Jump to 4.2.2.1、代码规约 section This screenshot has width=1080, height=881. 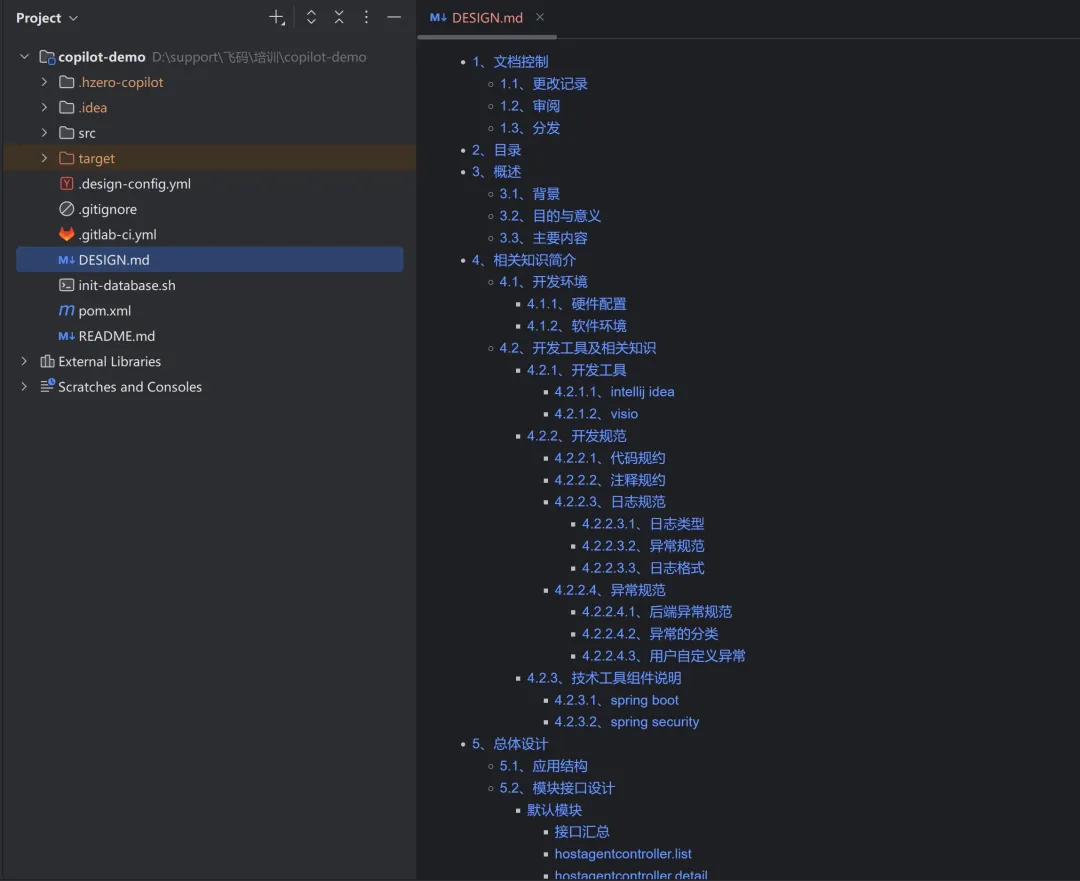point(610,458)
